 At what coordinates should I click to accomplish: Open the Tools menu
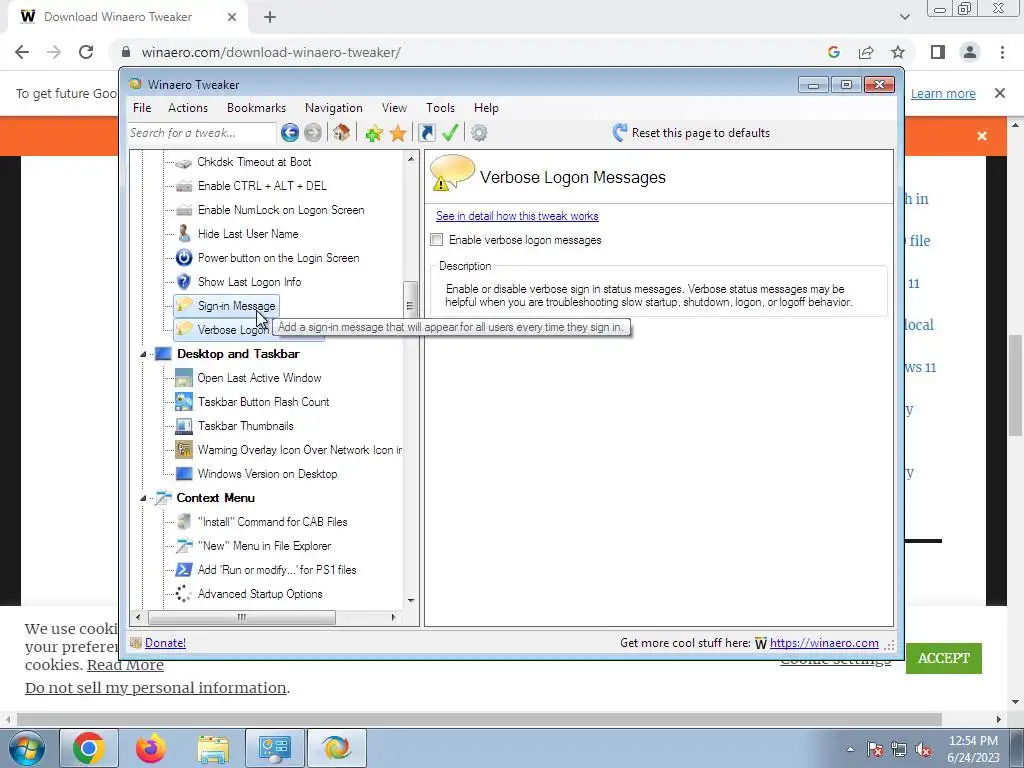click(440, 108)
